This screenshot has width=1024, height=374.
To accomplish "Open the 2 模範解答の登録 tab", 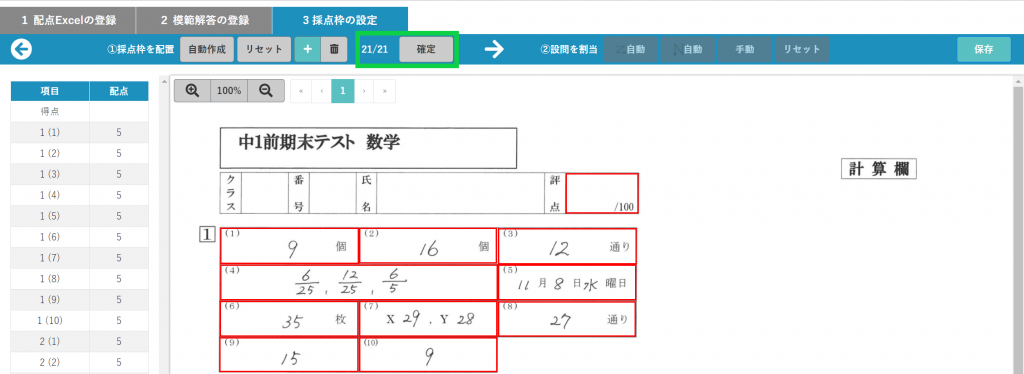I will click(x=204, y=20).
